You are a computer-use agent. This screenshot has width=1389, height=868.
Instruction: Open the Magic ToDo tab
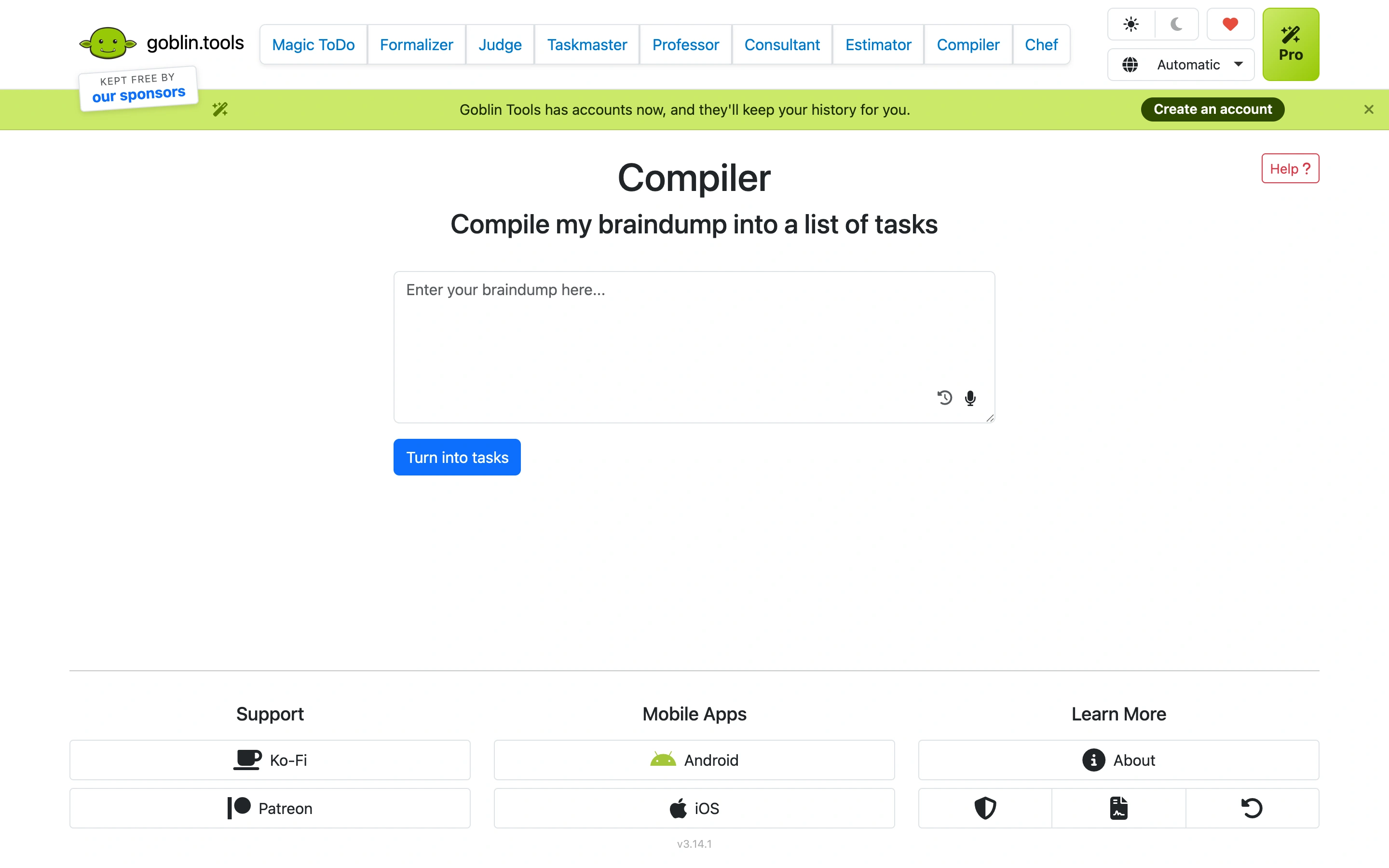coord(313,44)
